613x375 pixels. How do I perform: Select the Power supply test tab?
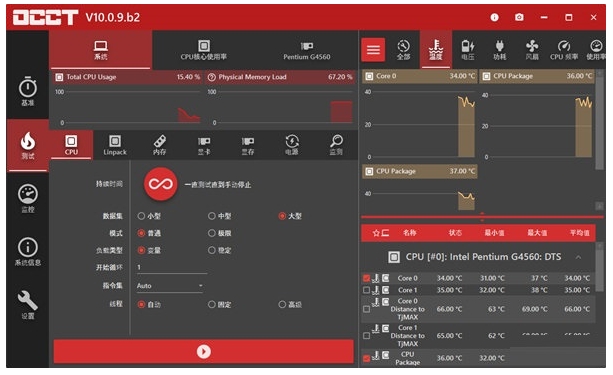pos(292,145)
